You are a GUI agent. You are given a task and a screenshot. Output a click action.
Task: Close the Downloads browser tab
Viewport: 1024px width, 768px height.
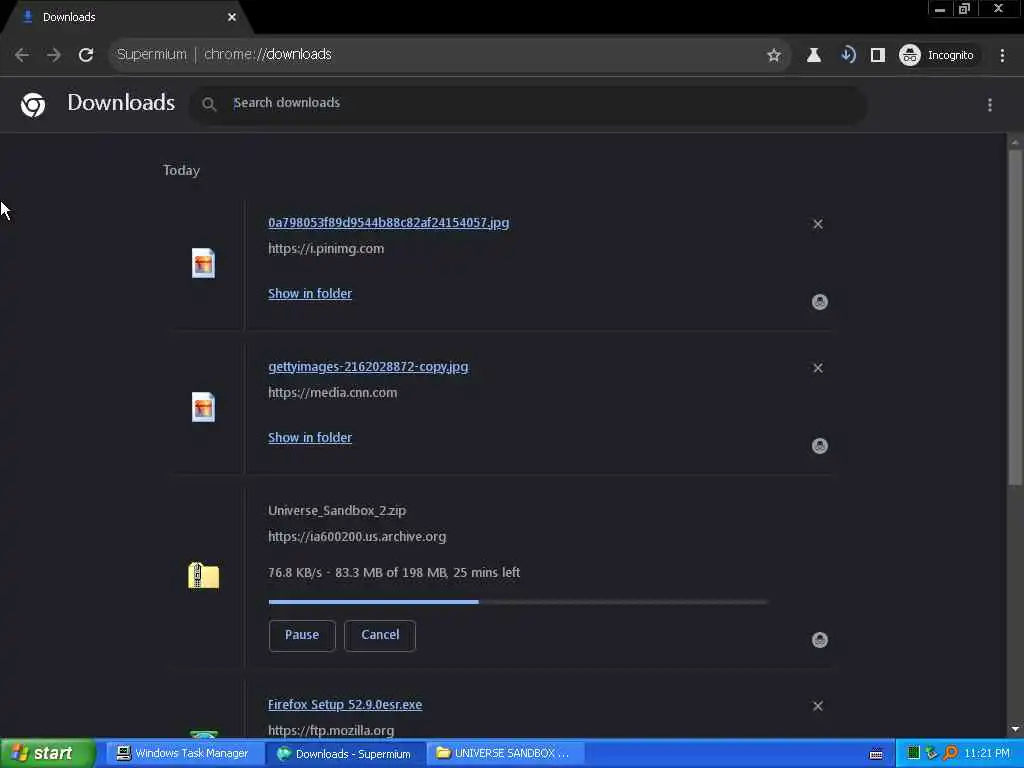[x=232, y=17]
